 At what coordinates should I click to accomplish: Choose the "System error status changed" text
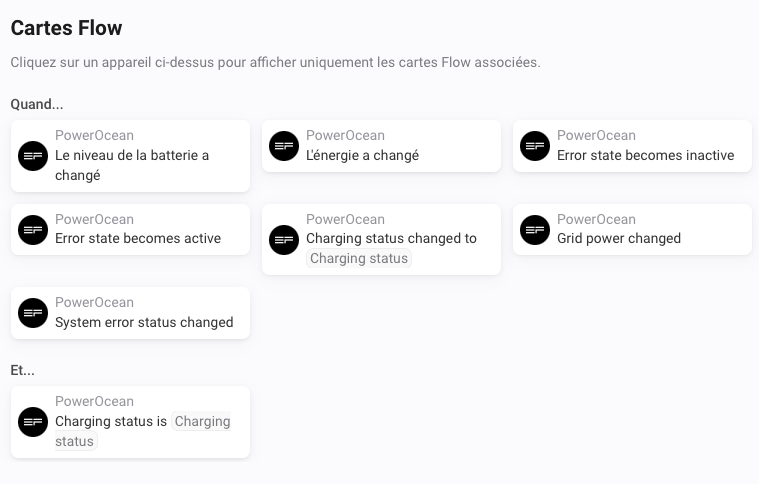click(144, 322)
